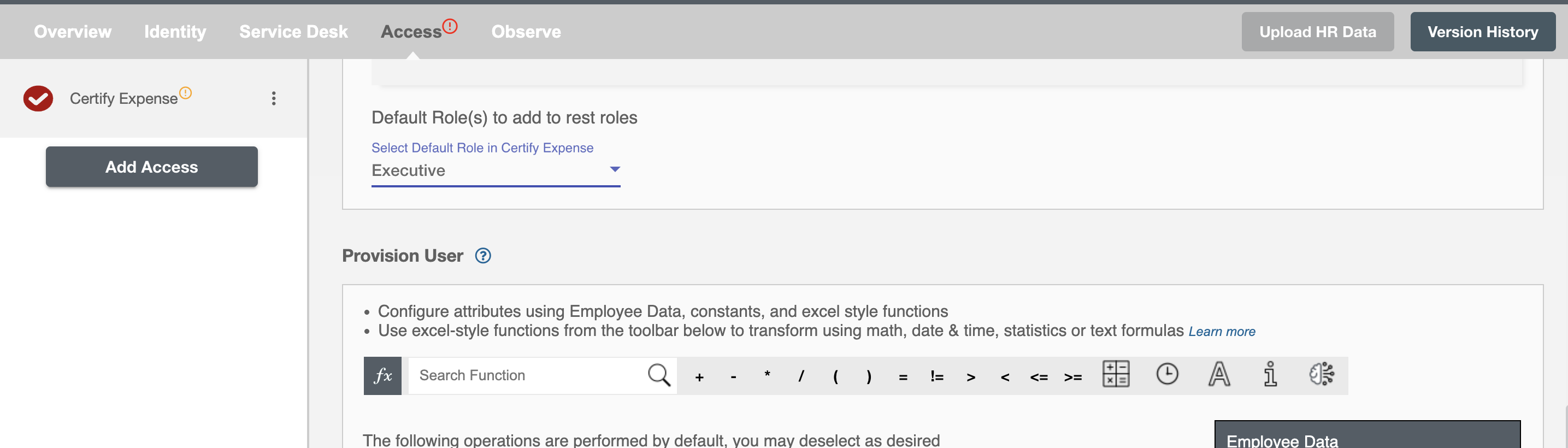This screenshot has width=1568, height=448.
Task: Open information functions i icon
Action: [x=1270, y=374]
